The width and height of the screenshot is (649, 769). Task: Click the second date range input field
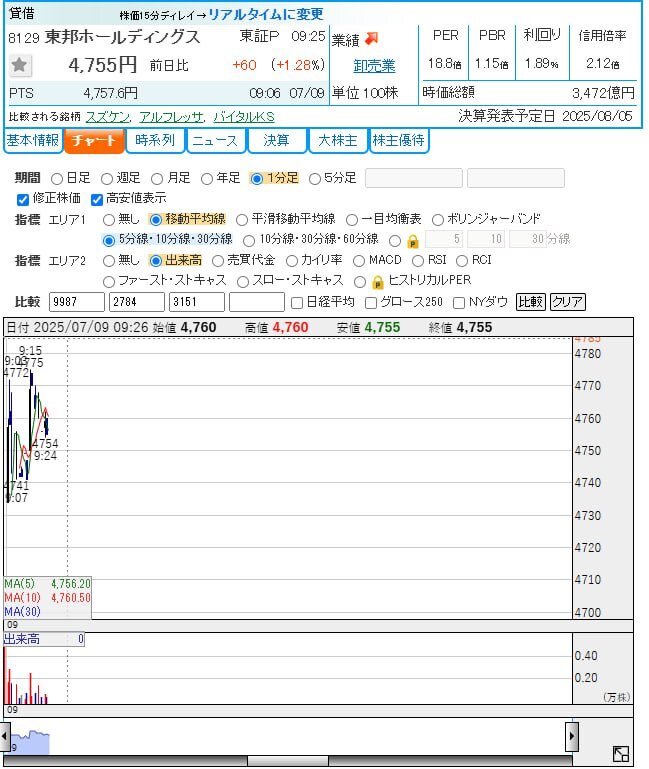(x=516, y=178)
